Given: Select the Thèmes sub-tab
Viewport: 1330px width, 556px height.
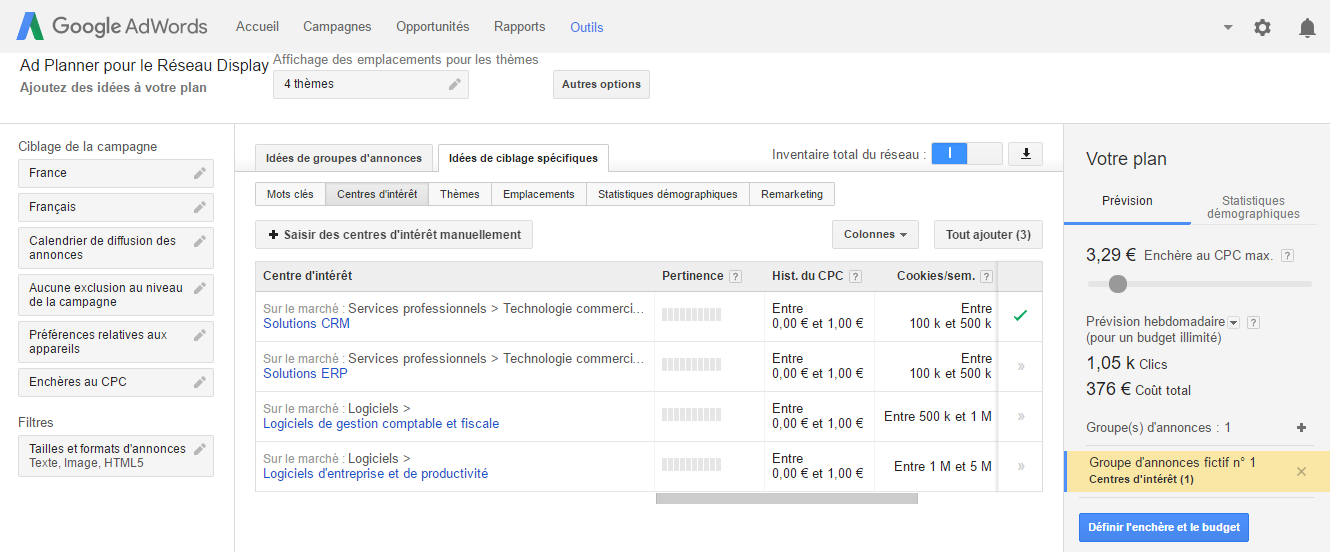Looking at the screenshot, I should click(x=460, y=194).
